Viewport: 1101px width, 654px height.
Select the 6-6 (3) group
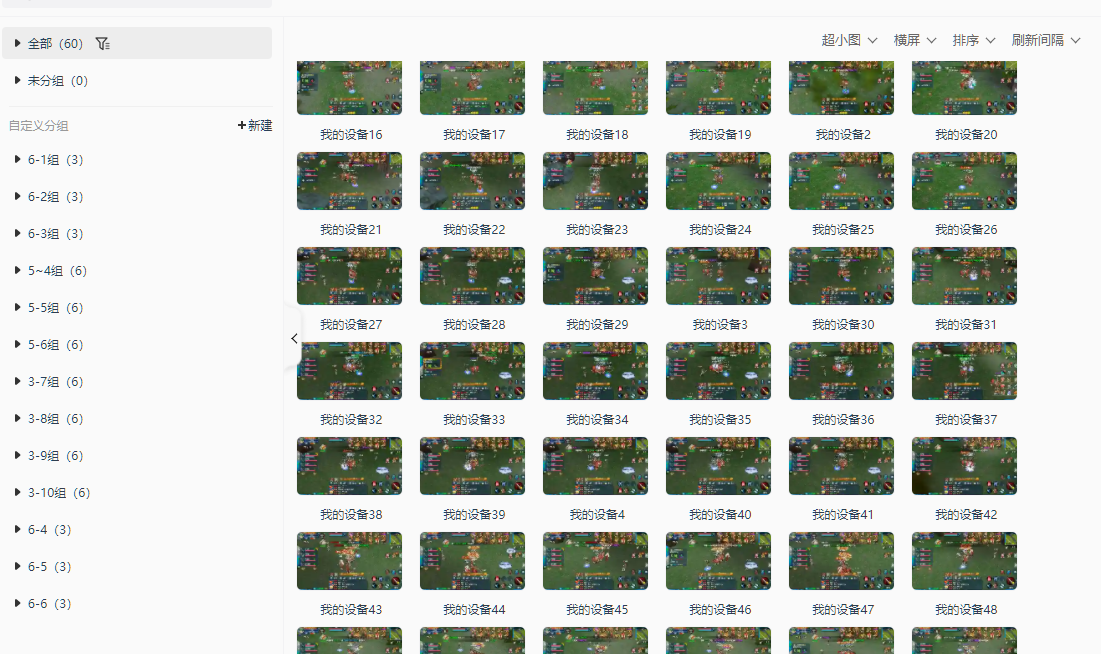point(49,604)
